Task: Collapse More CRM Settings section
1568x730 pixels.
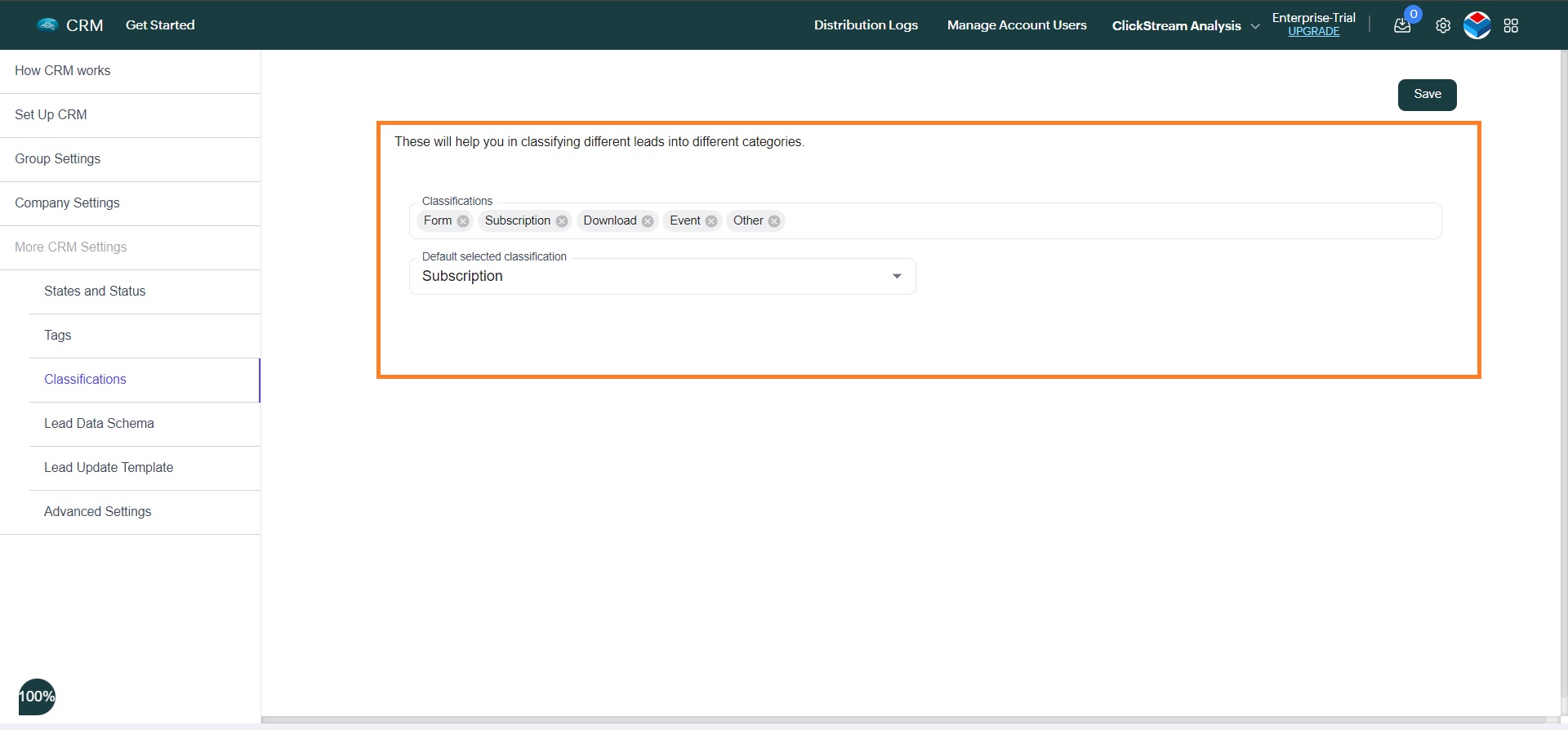Action: pos(130,247)
